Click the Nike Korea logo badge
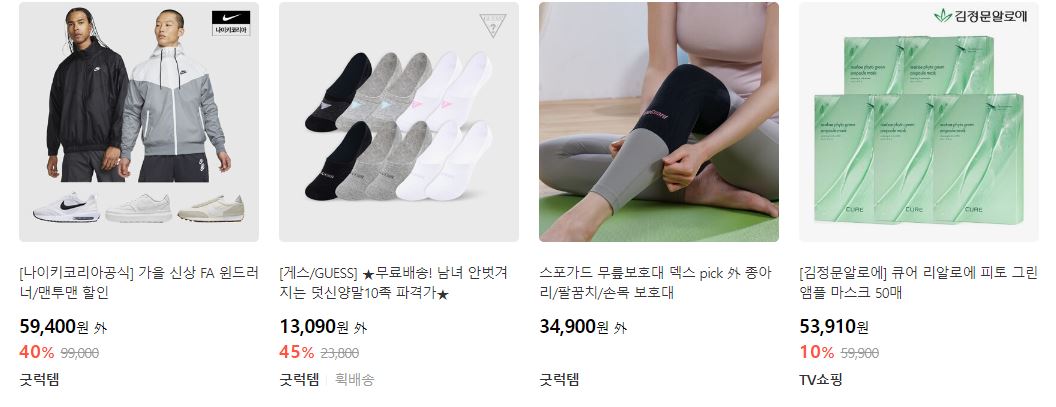This screenshot has height=407, width=1056. point(230,23)
